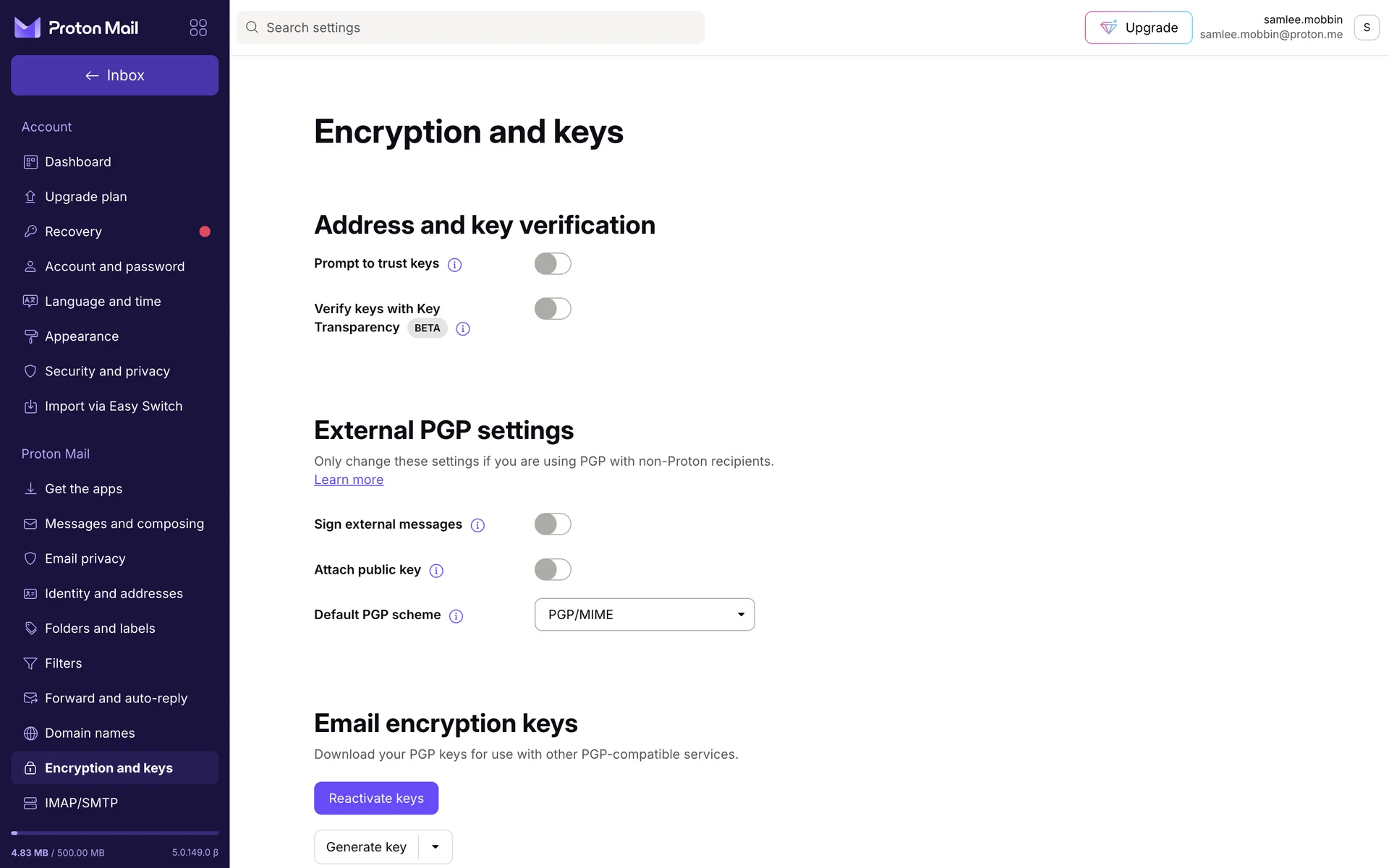
Task: Enable Prompt to trust keys toggle
Action: click(x=553, y=264)
